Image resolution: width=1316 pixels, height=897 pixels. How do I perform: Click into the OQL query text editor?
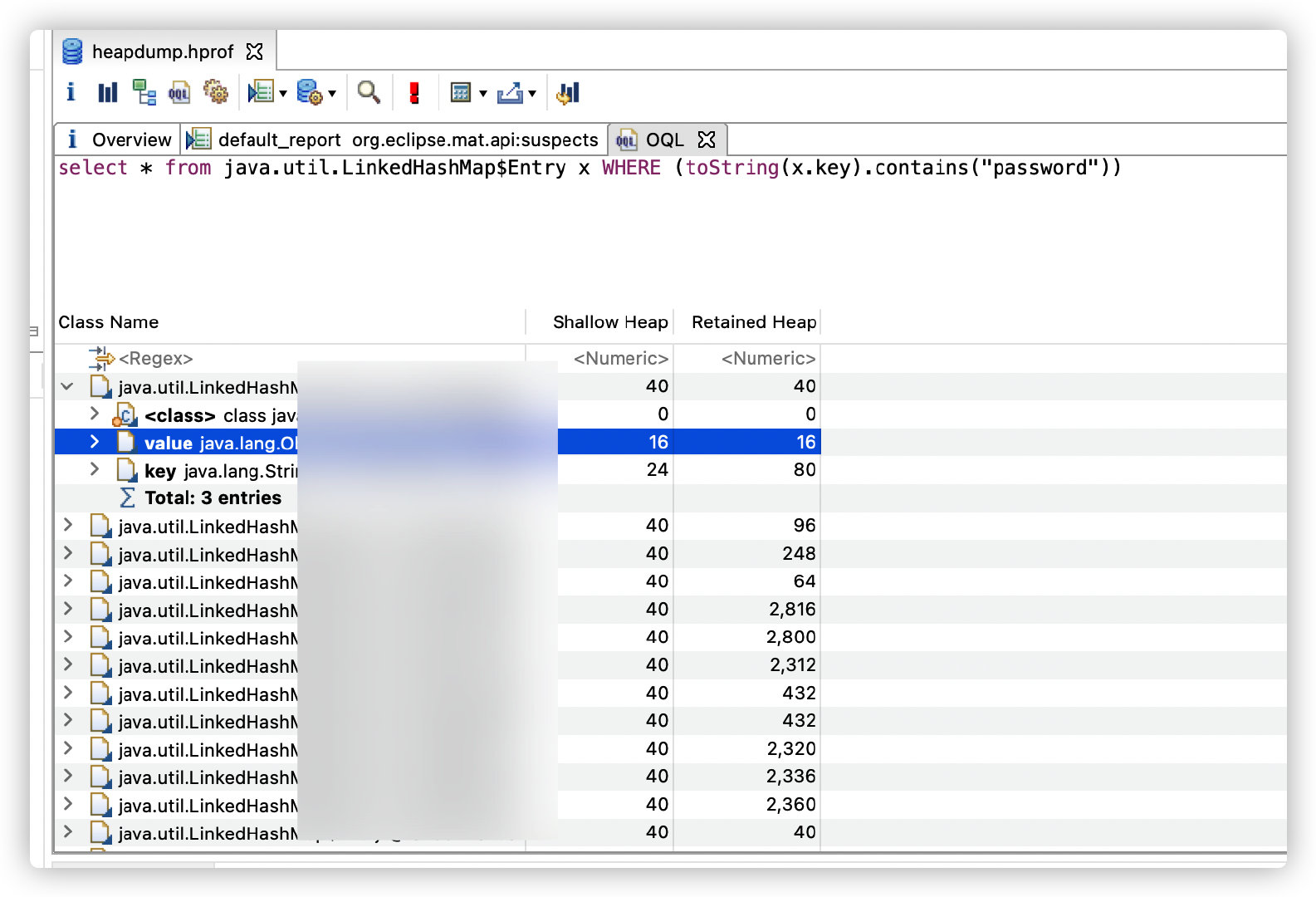pos(670,233)
